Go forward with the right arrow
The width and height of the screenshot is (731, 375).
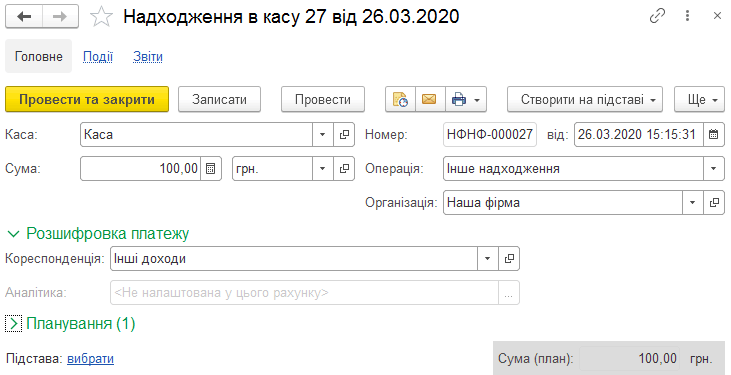pyautogui.click(x=60, y=17)
